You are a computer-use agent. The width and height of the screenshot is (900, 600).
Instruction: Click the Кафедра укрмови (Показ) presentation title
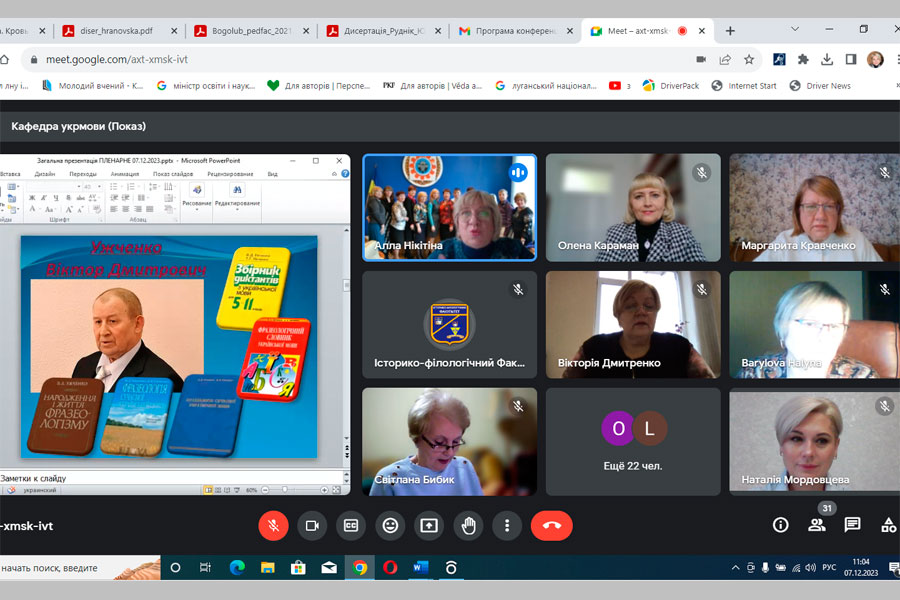coord(79,126)
